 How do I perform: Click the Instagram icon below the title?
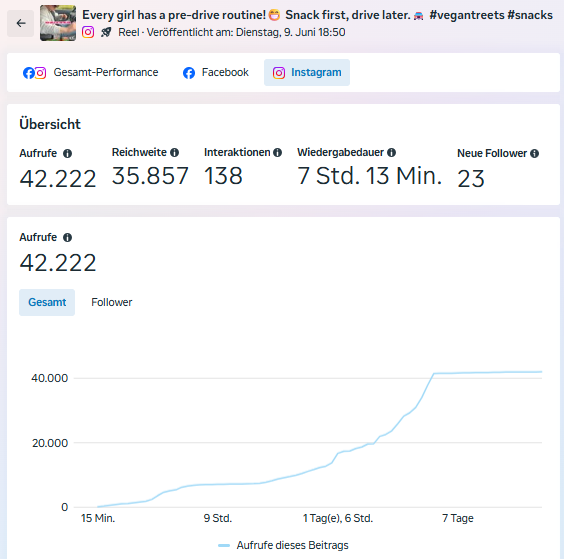click(x=88, y=32)
